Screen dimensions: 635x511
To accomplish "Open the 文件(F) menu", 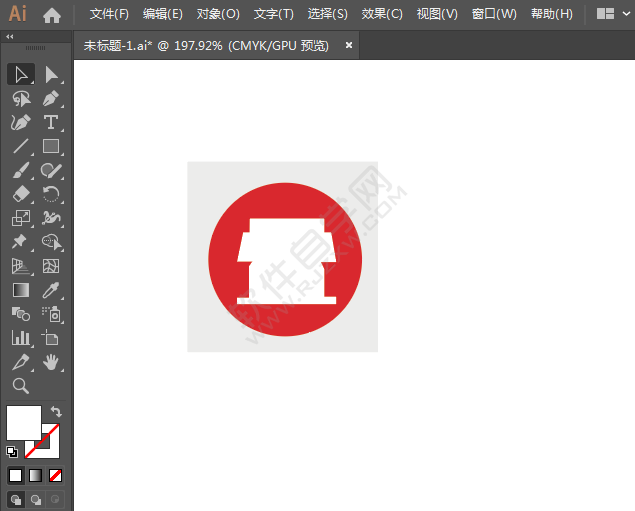I will [109, 14].
